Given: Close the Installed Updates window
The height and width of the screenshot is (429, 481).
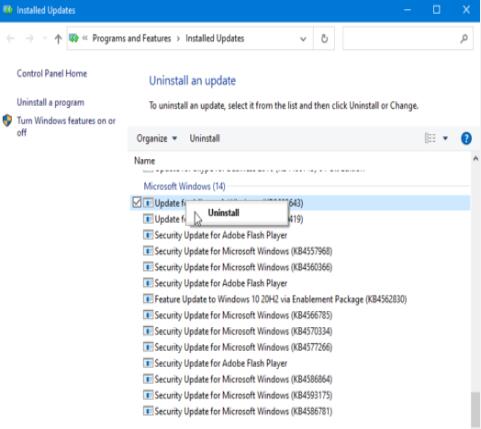Looking at the screenshot, I should (466, 10).
